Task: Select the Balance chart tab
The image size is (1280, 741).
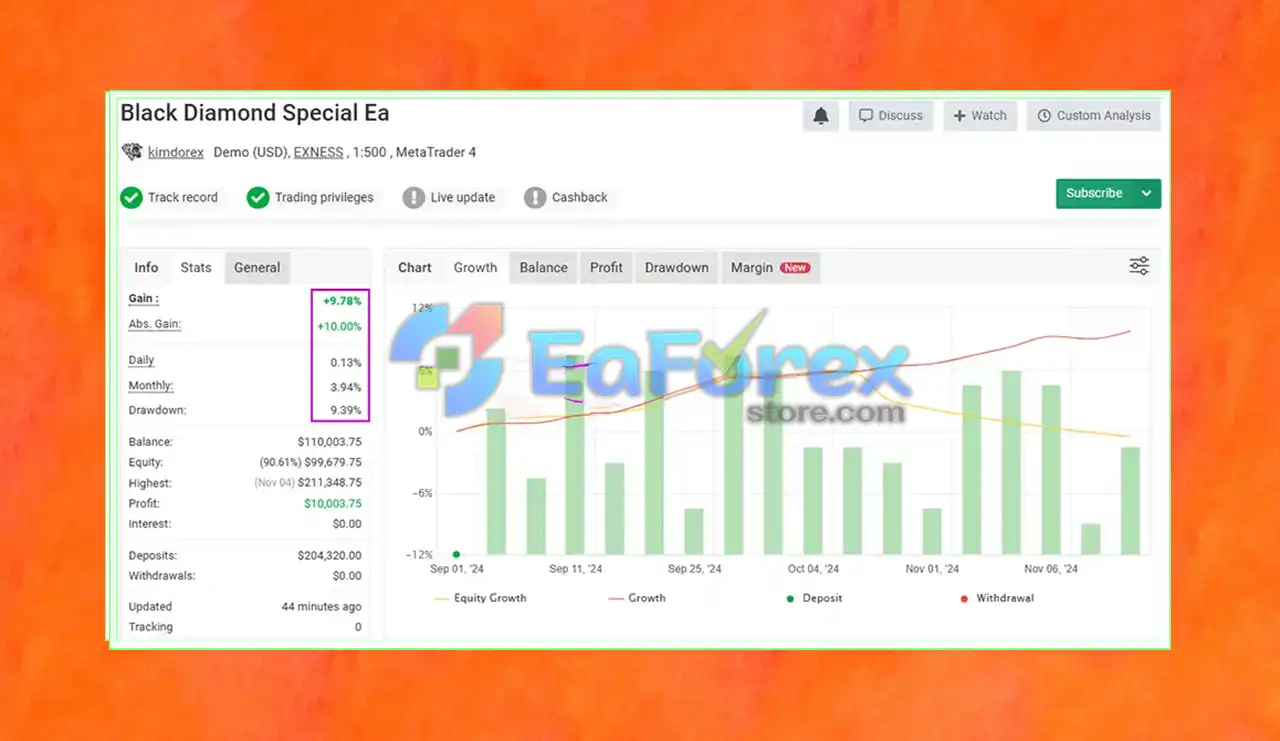Action: [543, 267]
